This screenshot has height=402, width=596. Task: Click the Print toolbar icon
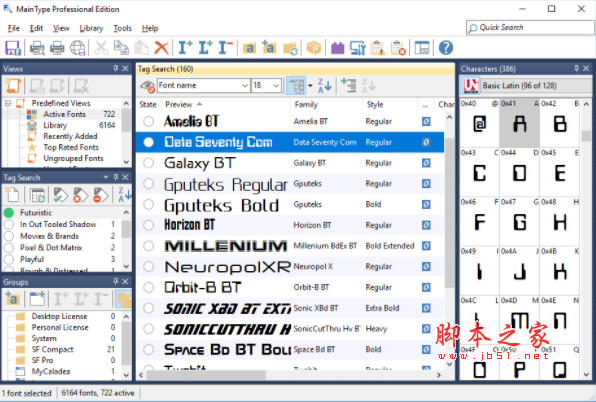(x=57, y=48)
